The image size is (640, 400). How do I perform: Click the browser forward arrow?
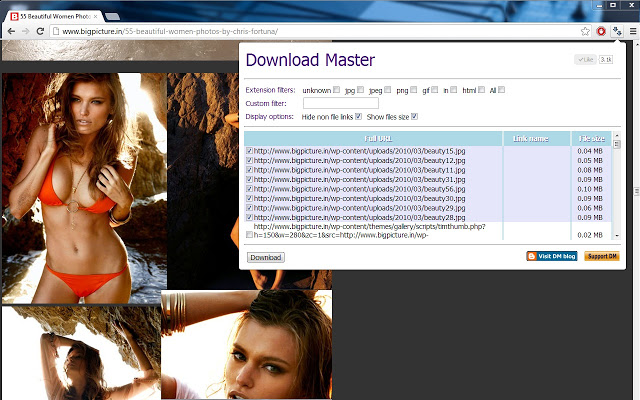pos(26,31)
